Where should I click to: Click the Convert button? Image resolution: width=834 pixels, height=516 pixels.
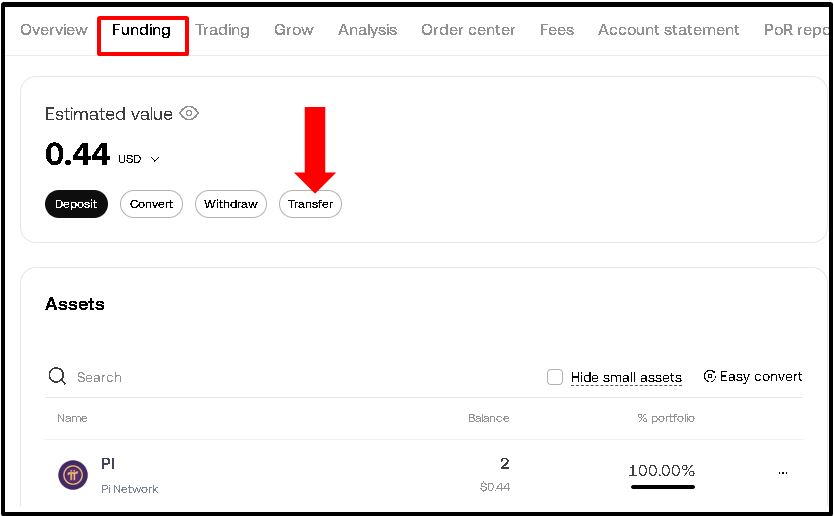151,204
